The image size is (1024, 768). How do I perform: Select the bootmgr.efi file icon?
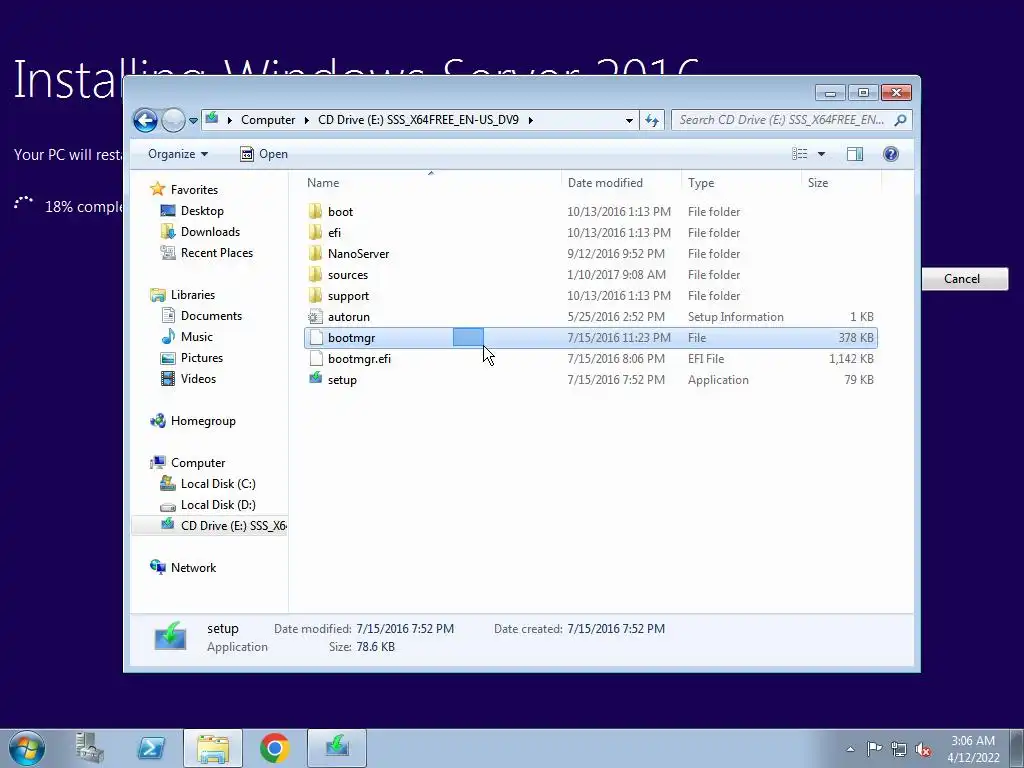pos(315,359)
